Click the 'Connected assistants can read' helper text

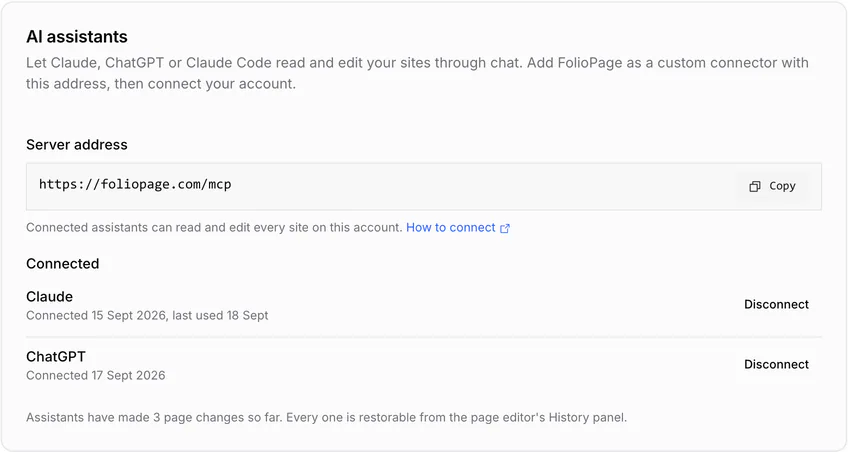pyautogui.click(x=214, y=228)
